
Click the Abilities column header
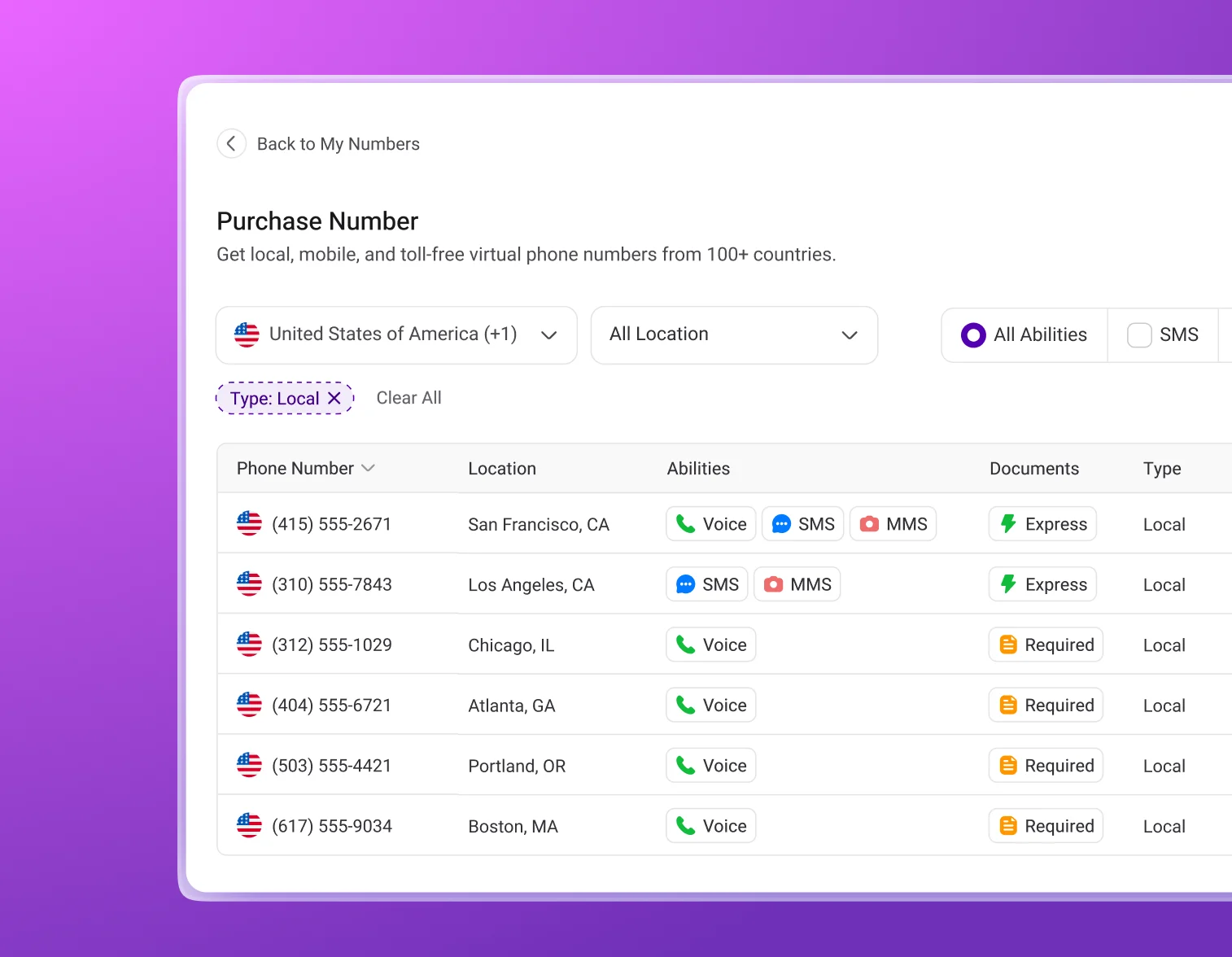tap(698, 469)
